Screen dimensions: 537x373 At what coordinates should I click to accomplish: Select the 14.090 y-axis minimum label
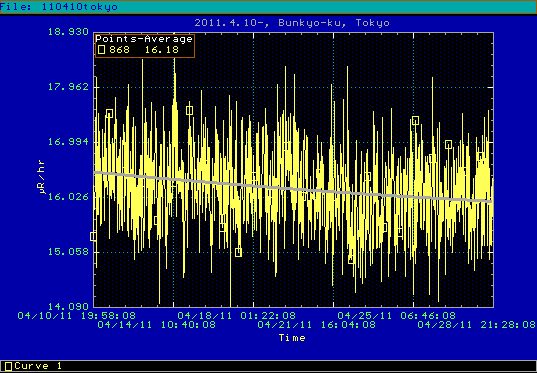click(68, 306)
